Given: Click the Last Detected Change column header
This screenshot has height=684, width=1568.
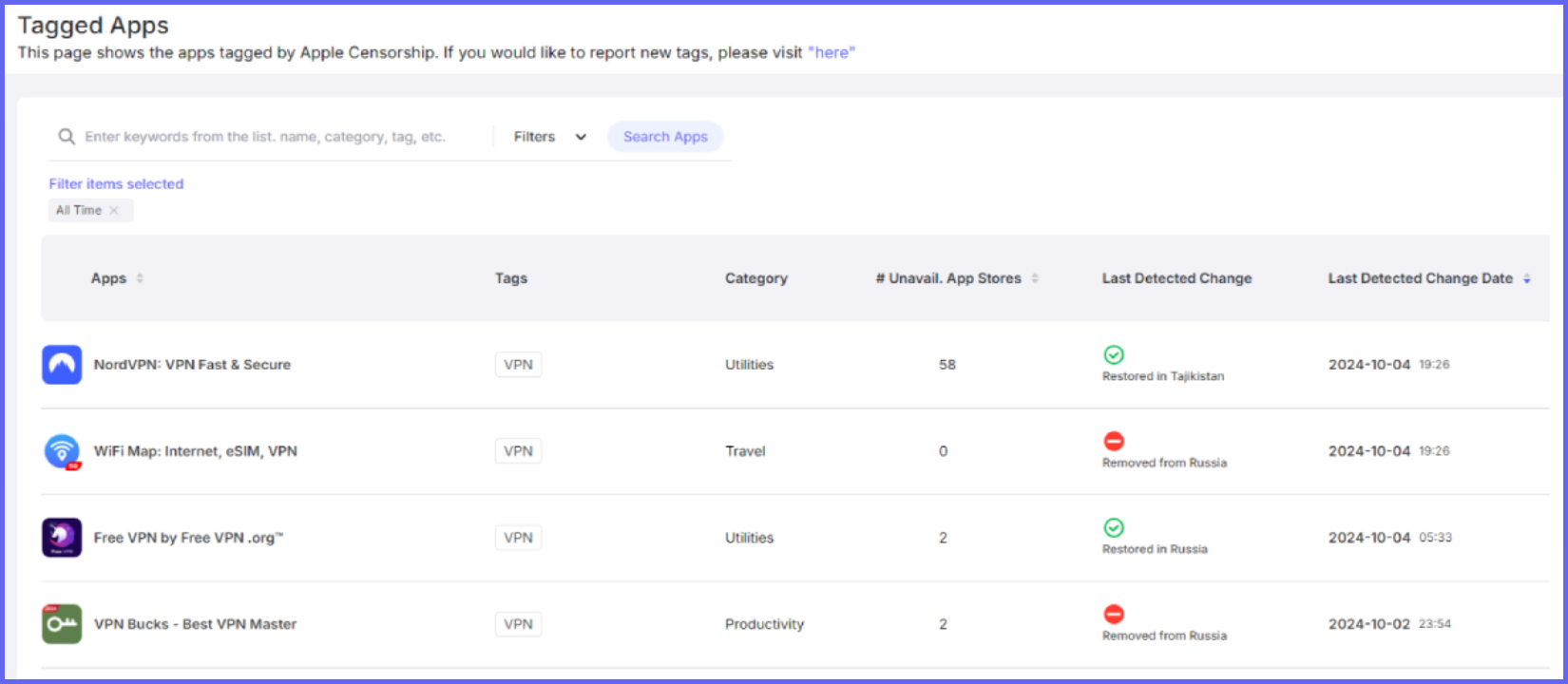Looking at the screenshot, I should [x=1176, y=278].
